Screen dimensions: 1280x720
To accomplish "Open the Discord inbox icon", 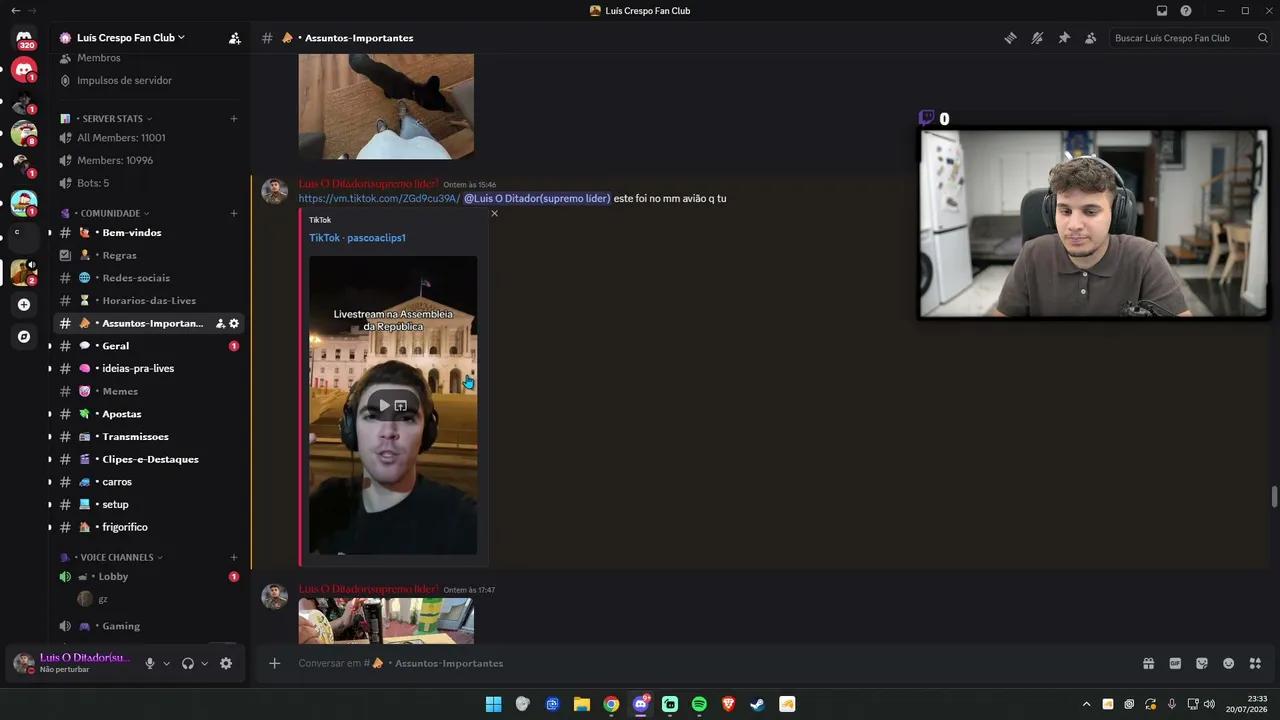I will [x=1162, y=11].
